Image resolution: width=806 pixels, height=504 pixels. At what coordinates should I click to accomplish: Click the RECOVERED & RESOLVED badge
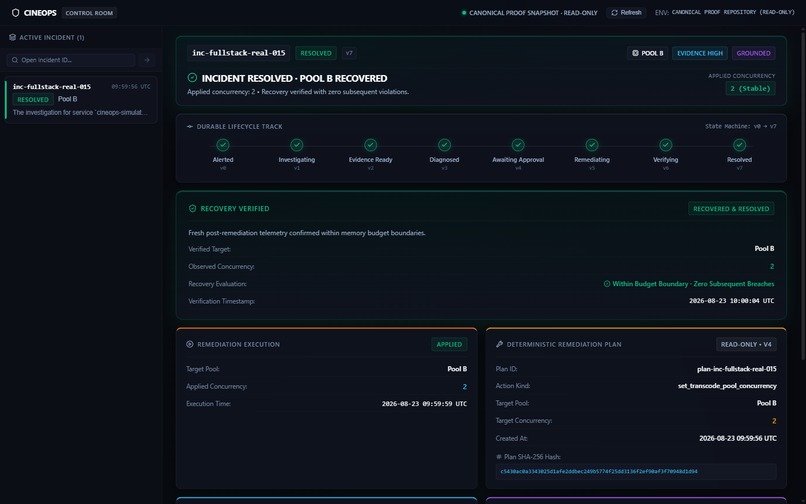tap(731, 209)
